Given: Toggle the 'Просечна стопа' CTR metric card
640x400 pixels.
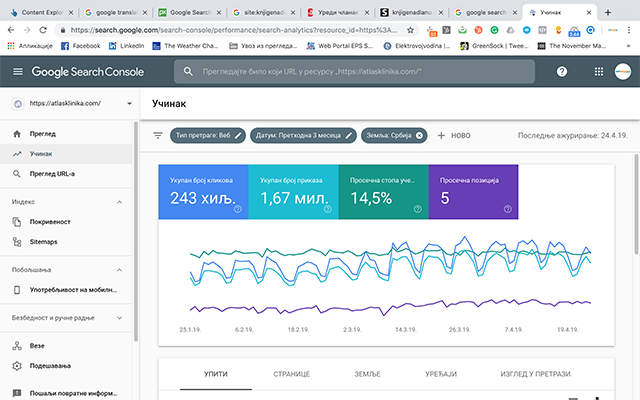Looking at the screenshot, I should [x=383, y=190].
